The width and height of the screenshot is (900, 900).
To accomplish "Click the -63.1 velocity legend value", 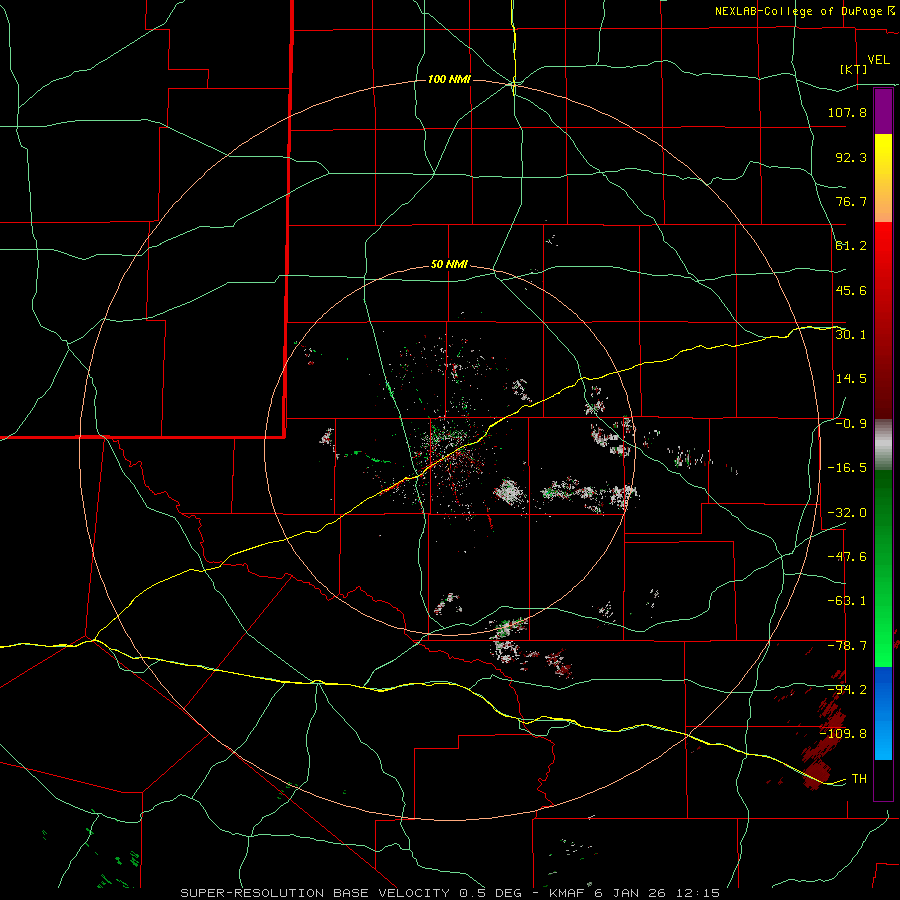I will [847, 601].
